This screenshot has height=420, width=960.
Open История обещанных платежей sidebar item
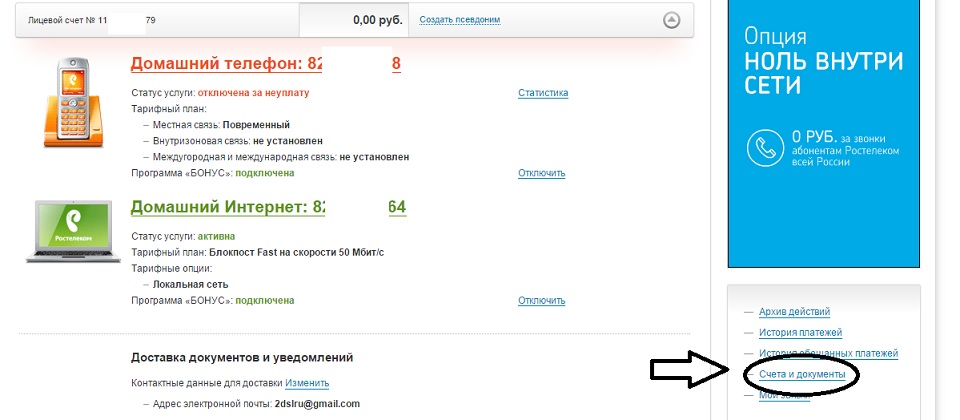(x=828, y=353)
